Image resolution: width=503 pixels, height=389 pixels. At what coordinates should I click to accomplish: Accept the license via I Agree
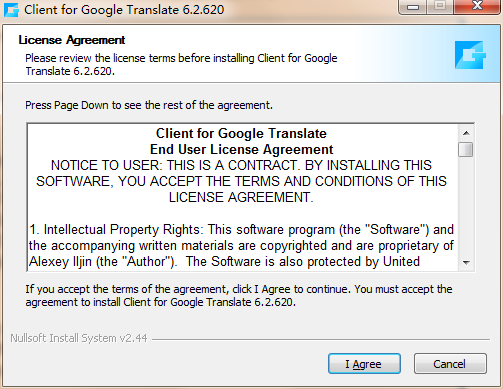tap(364, 364)
